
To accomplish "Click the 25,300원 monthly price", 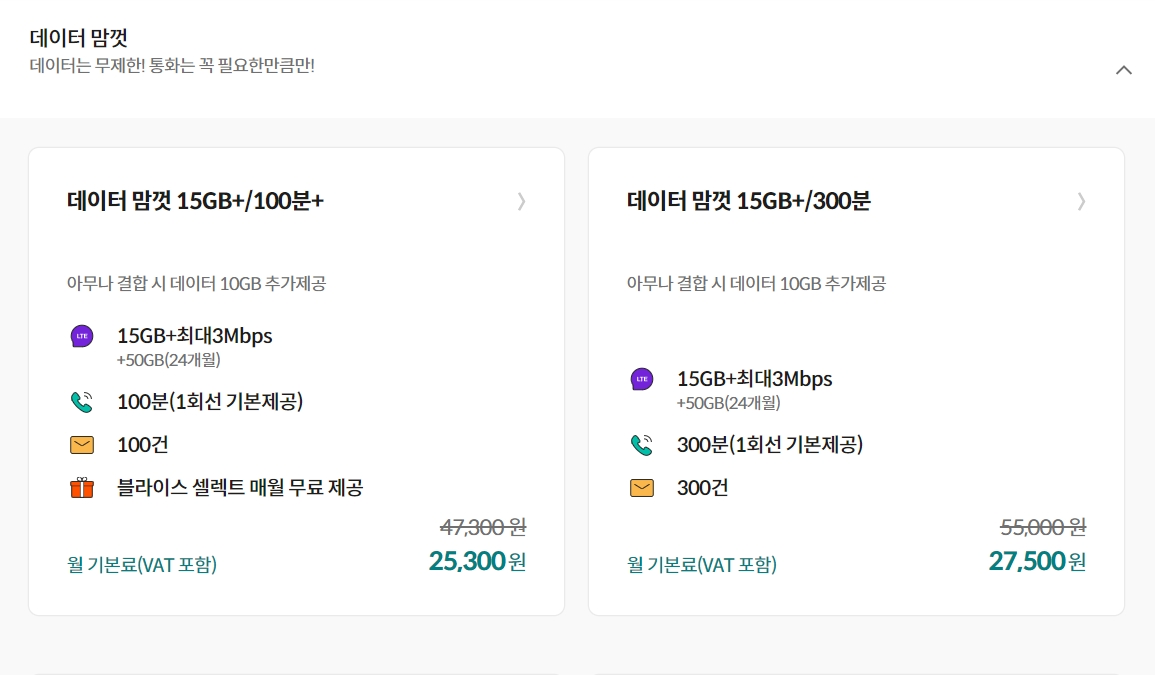I will tap(477, 562).
